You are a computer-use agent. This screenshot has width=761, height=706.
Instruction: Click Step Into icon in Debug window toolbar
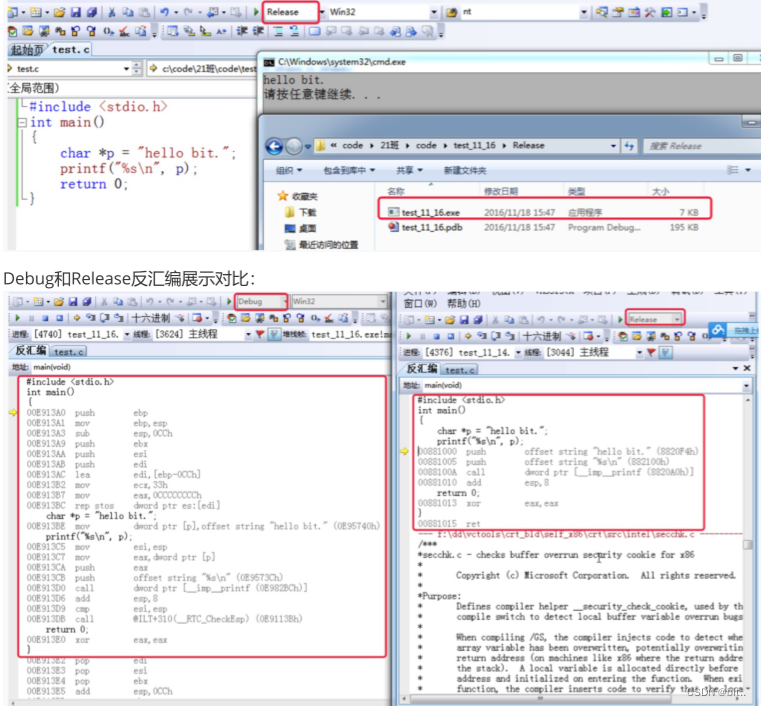[x=91, y=318]
